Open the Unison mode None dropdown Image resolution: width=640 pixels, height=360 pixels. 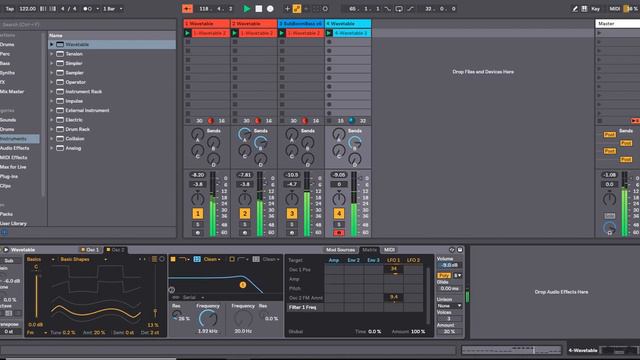click(449, 306)
